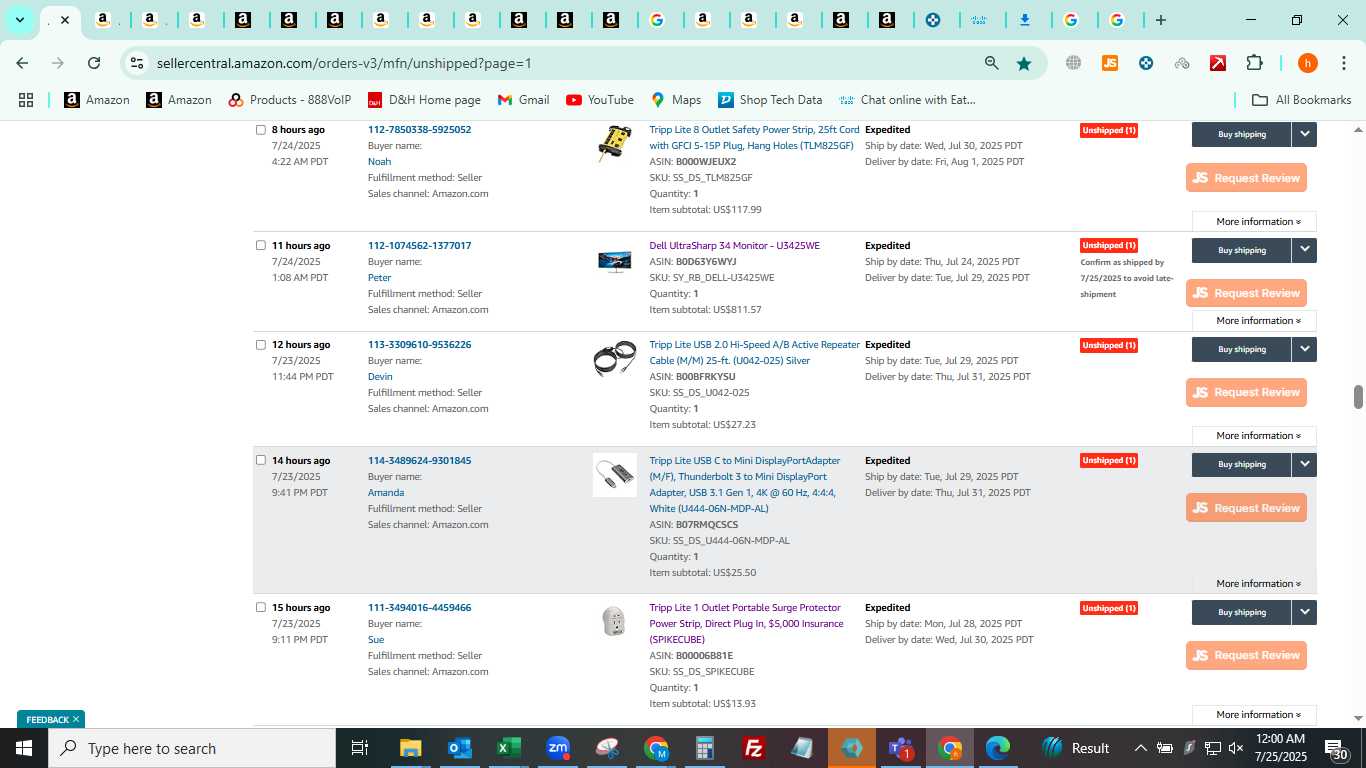This screenshot has height=768, width=1366.
Task: Open the globe extension icon in toolbar
Action: pos(1073,63)
